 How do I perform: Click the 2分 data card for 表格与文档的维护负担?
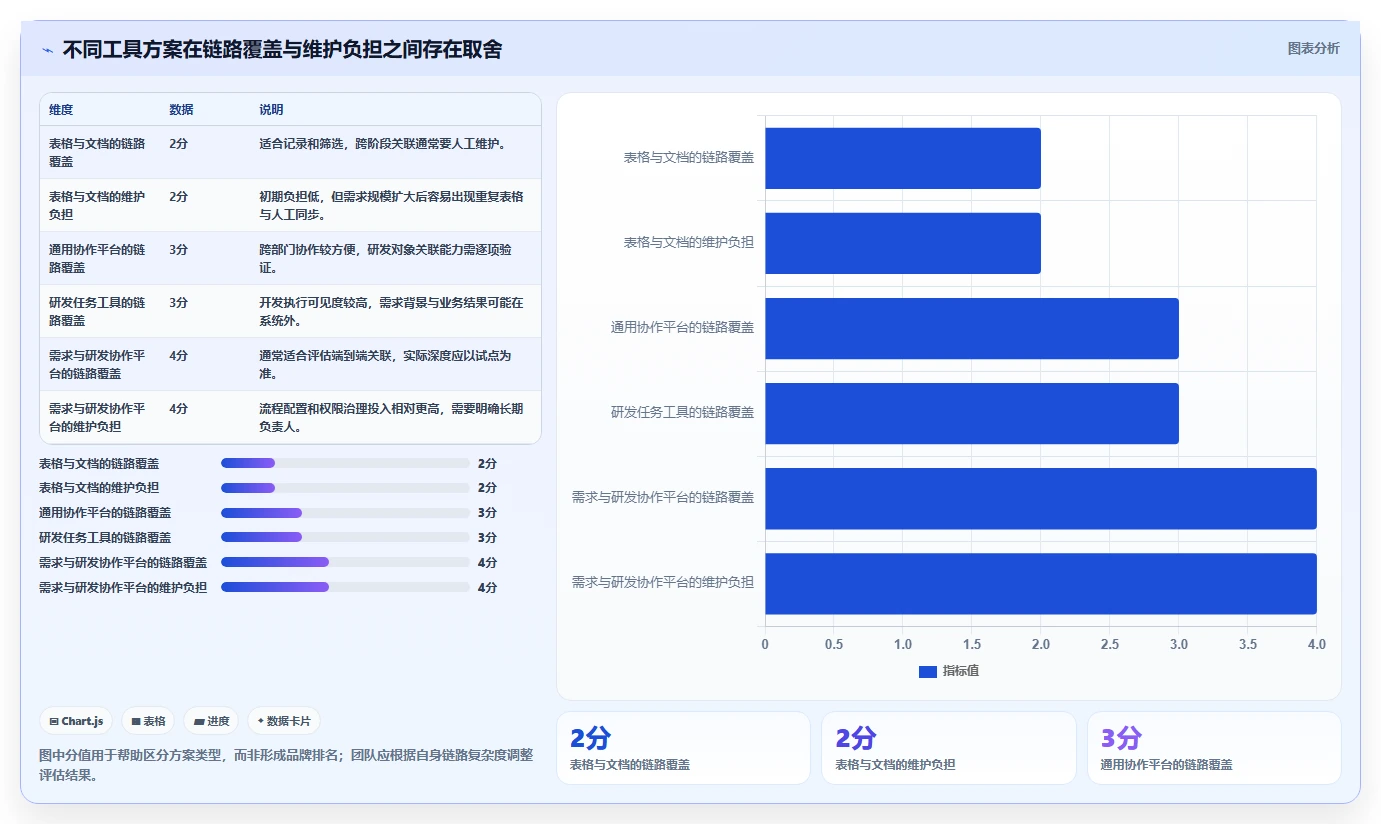click(x=948, y=747)
